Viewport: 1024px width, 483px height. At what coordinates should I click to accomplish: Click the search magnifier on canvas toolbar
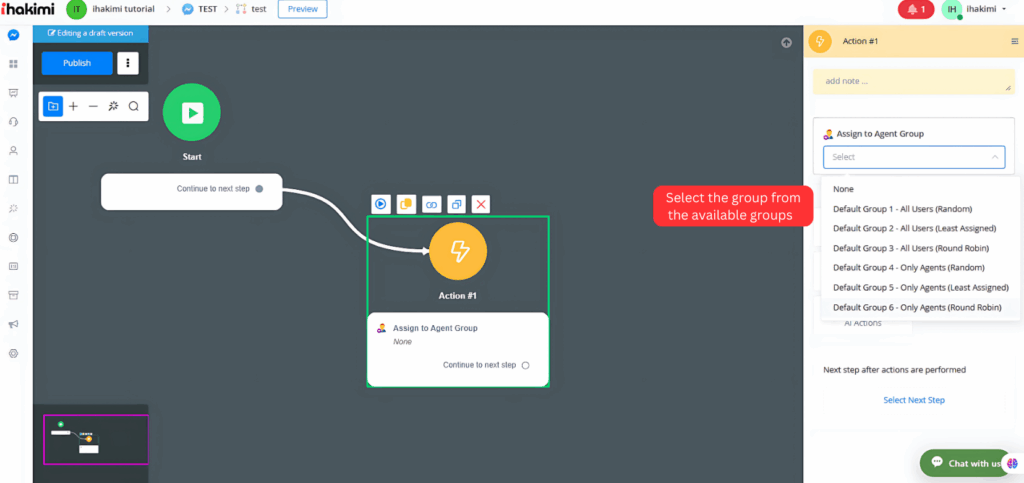coord(133,106)
